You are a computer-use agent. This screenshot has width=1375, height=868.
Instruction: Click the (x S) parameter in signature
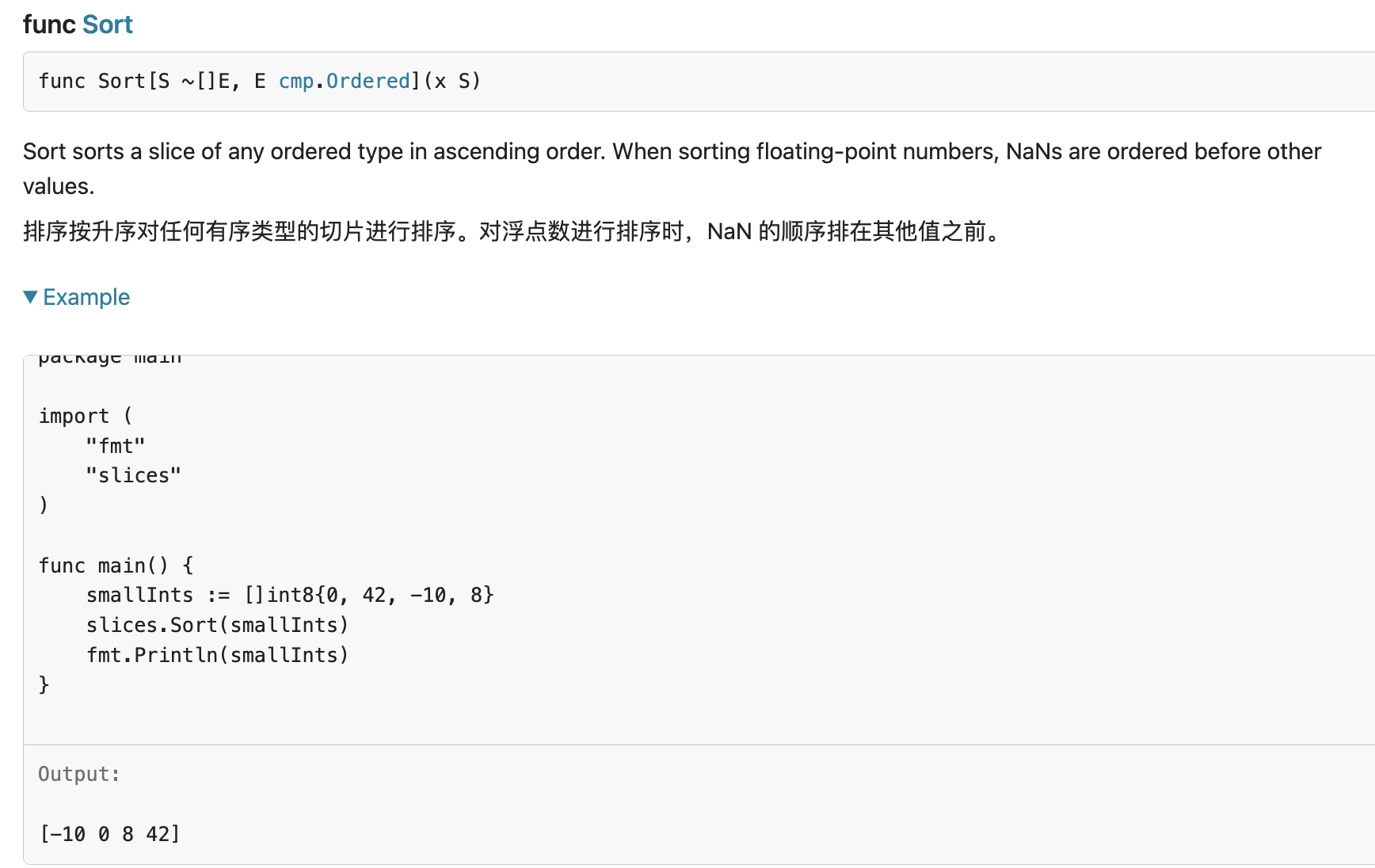point(452,82)
